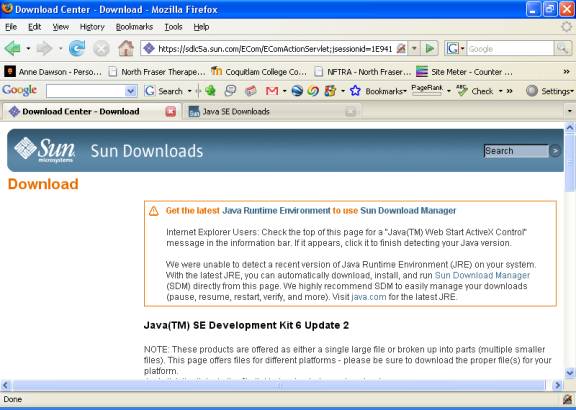Click the green puzzle-piece toolbar icon
The image size is (576, 410).
pos(210,90)
